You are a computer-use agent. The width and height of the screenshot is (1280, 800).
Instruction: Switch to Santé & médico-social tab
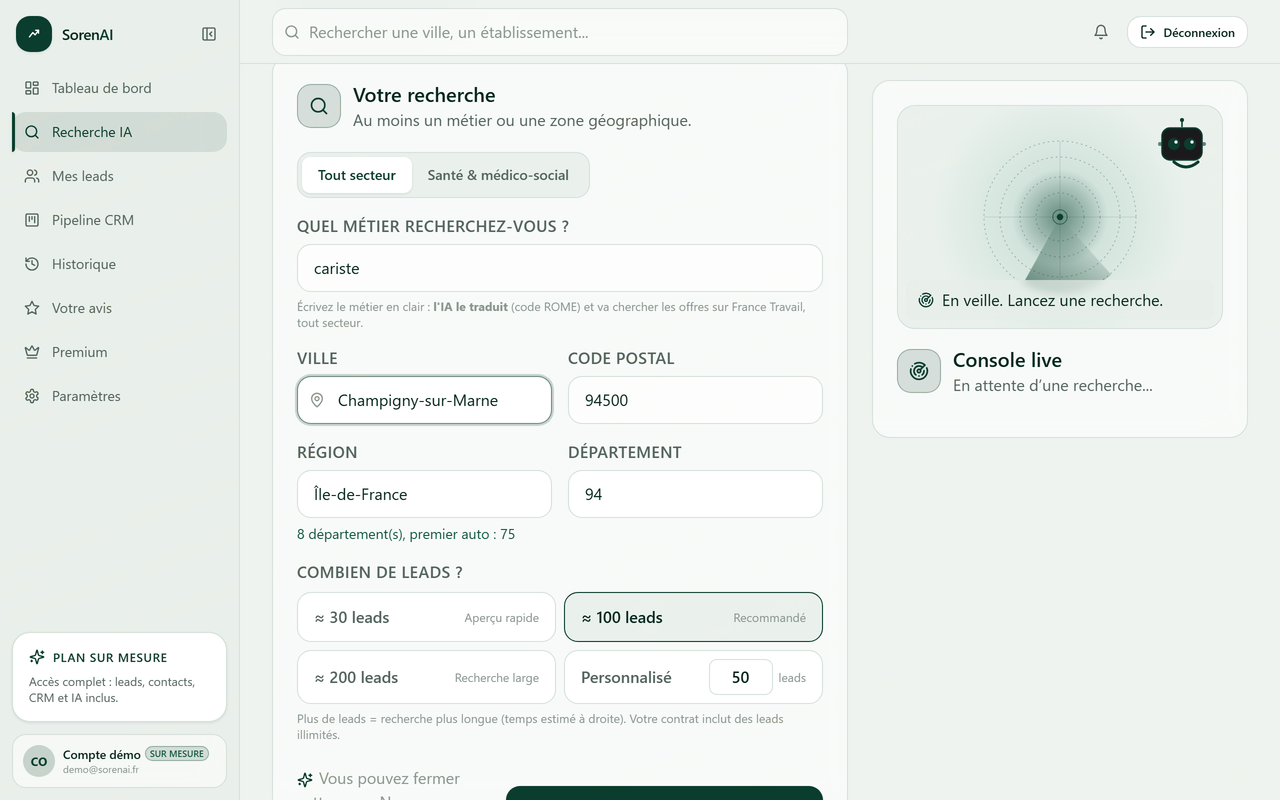click(498, 175)
